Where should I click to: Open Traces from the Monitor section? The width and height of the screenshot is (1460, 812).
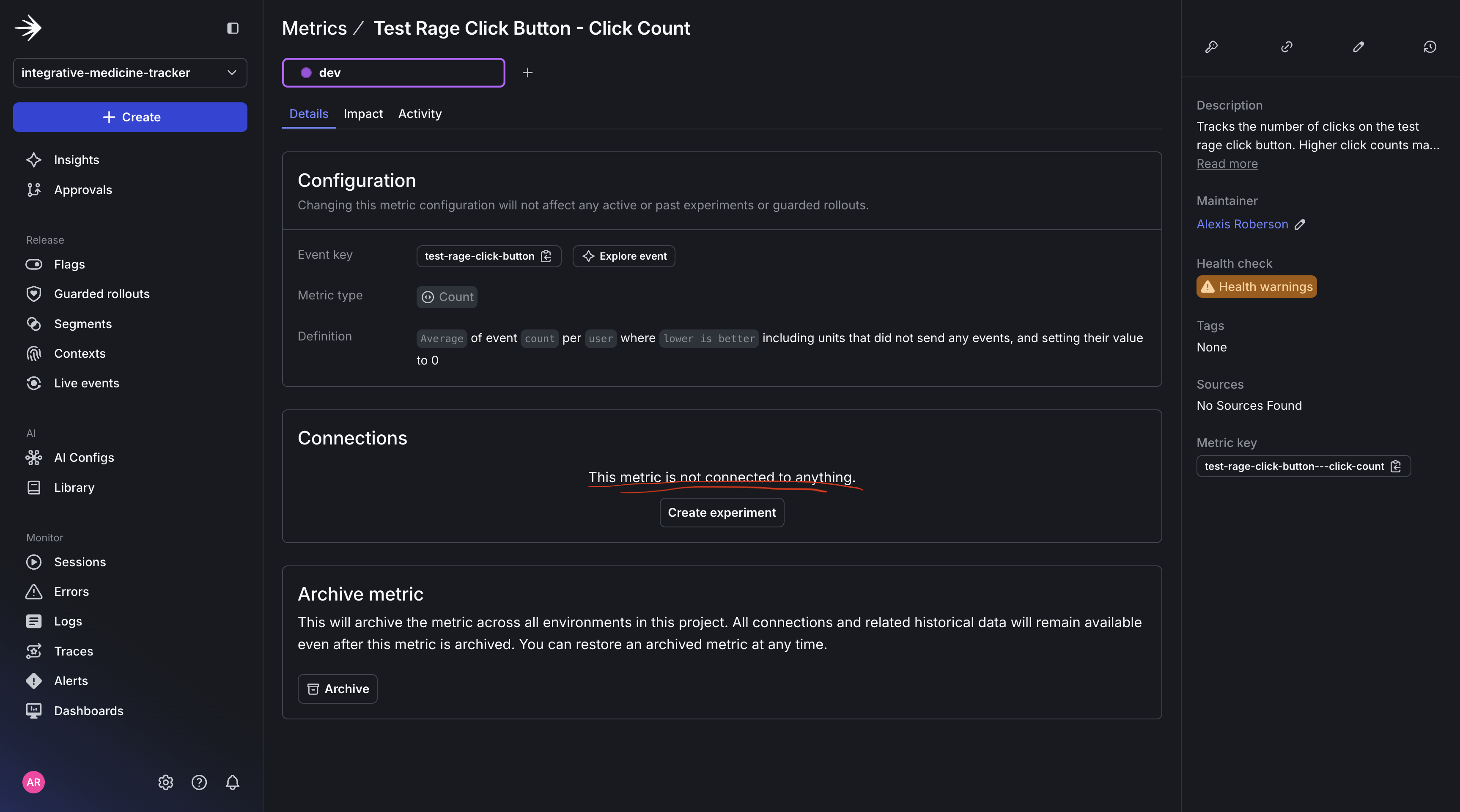(74, 650)
